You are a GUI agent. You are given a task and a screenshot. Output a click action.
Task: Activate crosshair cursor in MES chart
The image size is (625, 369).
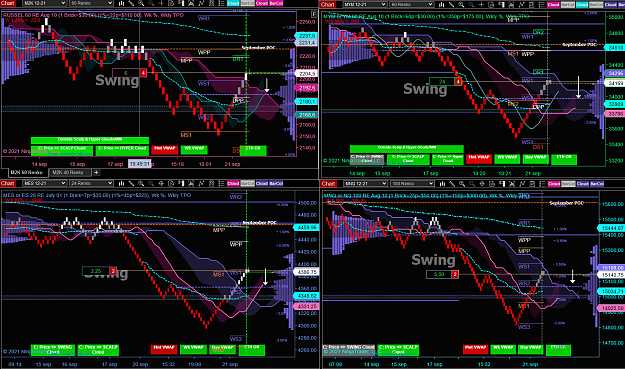[x=161, y=183]
